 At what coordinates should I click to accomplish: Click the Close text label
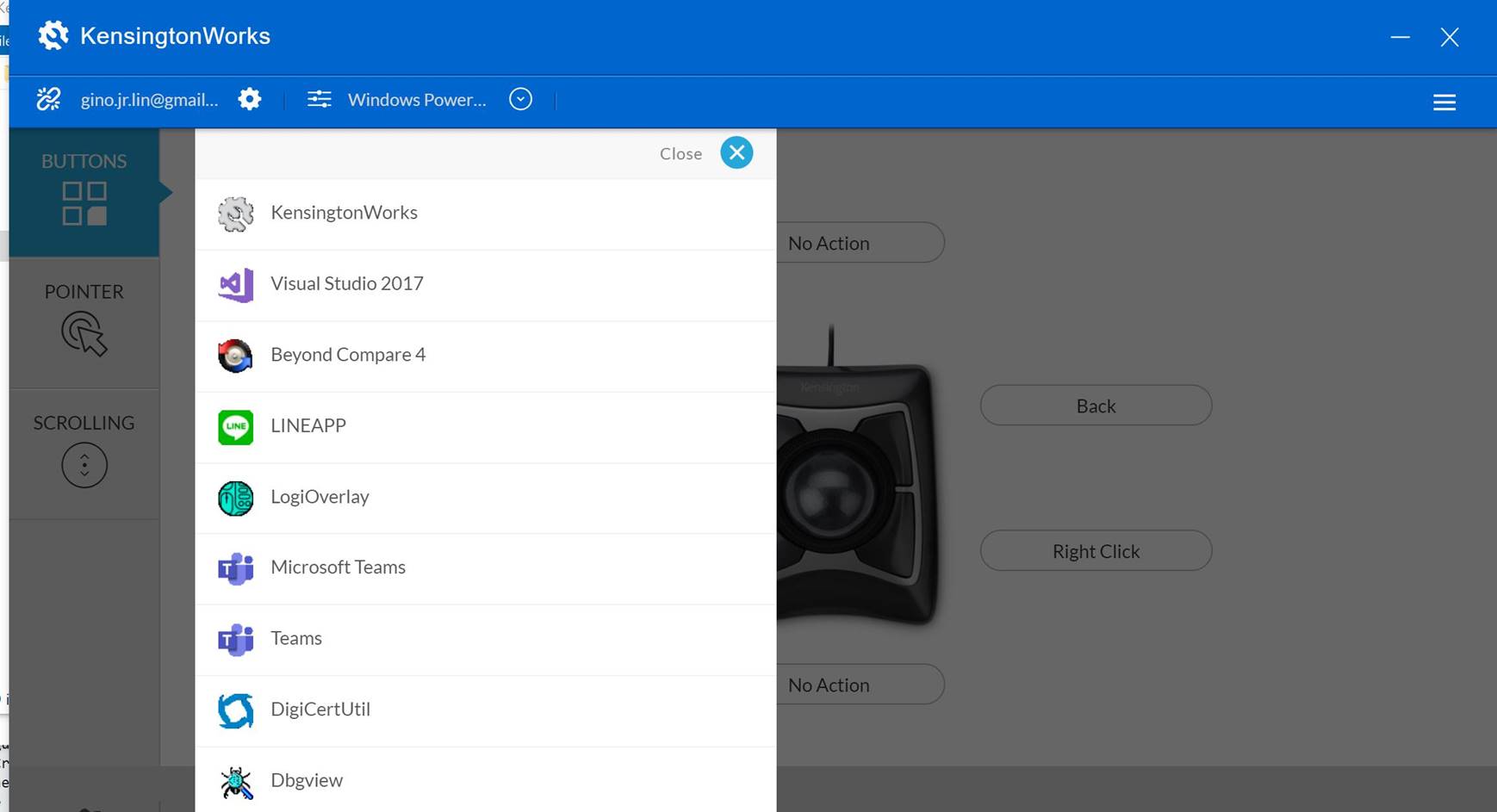tap(680, 153)
